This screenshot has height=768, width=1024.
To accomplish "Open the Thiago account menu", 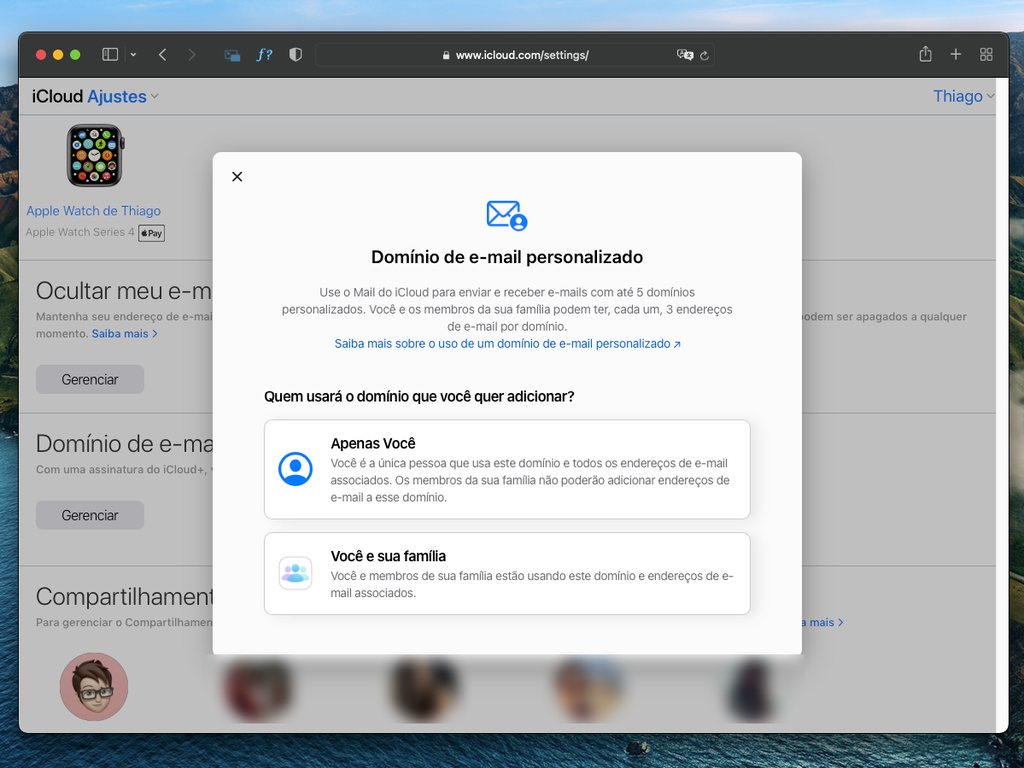I will tap(964, 97).
